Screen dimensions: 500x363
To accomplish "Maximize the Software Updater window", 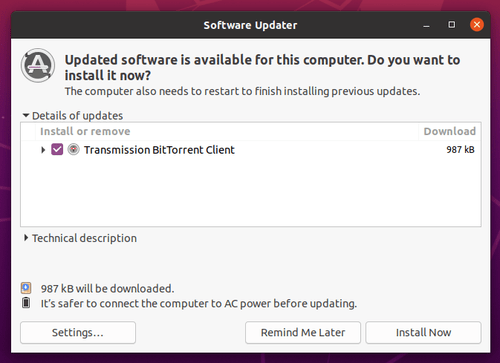I will pyautogui.click(x=451, y=25).
